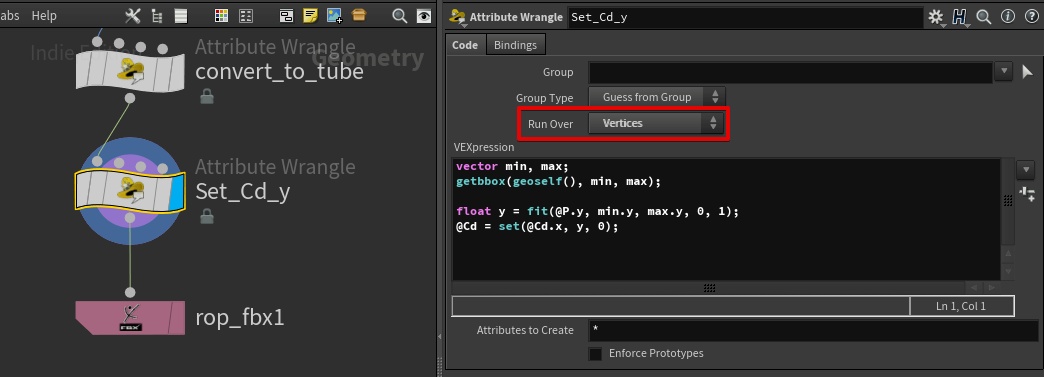Toggle the lock under convert_to_tube
This screenshot has width=1044, height=377.
click(206, 97)
